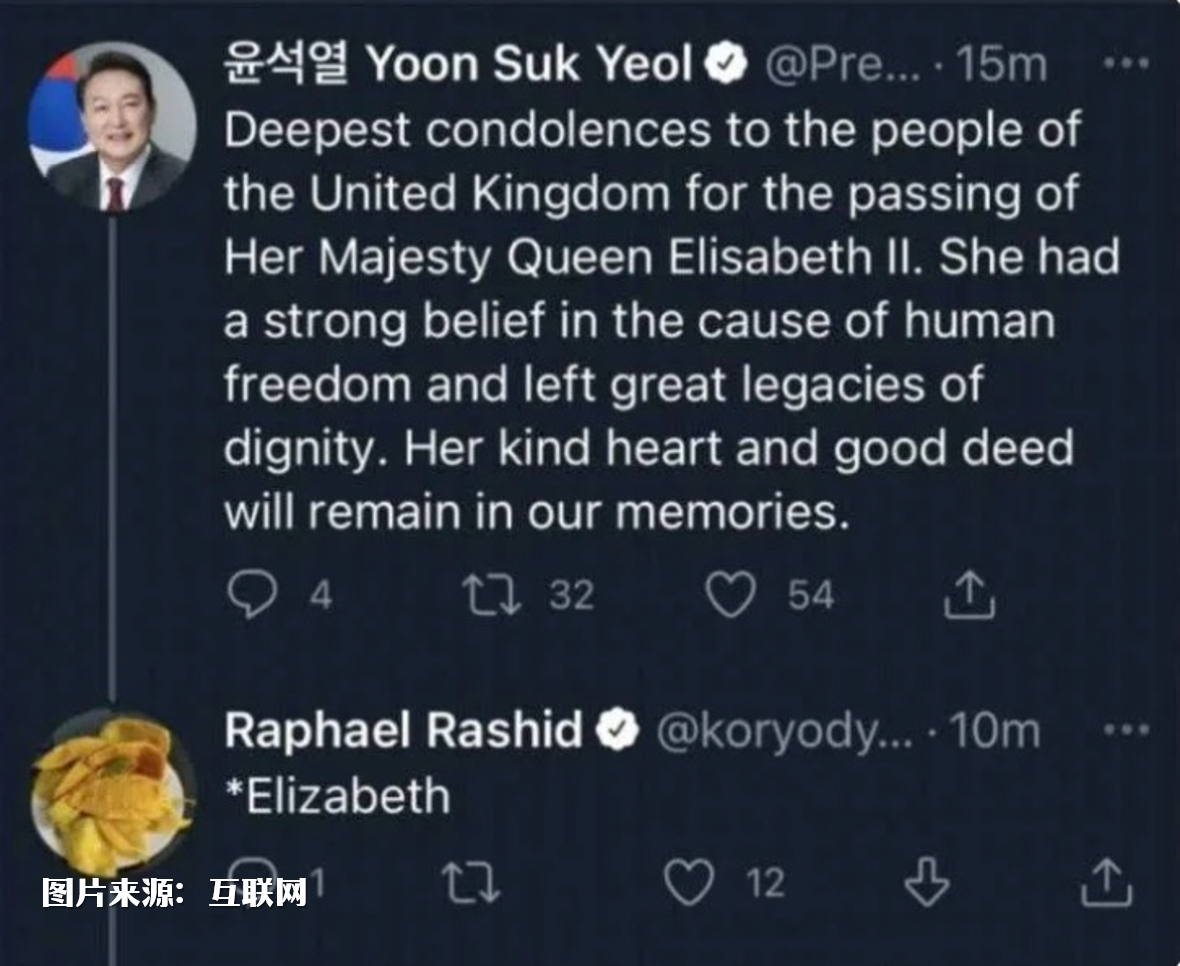Retweet Raphael Rashid's *Elizabeth reply

coord(470,884)
